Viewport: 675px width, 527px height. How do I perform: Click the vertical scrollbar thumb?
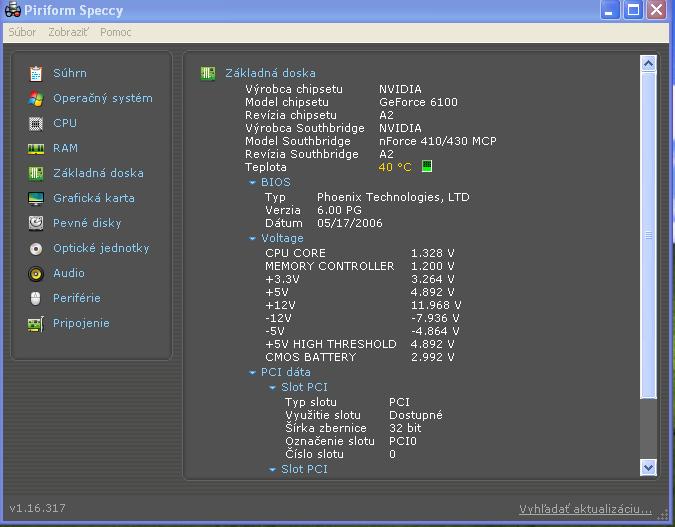pyautogui.click(x=648, y=236)
